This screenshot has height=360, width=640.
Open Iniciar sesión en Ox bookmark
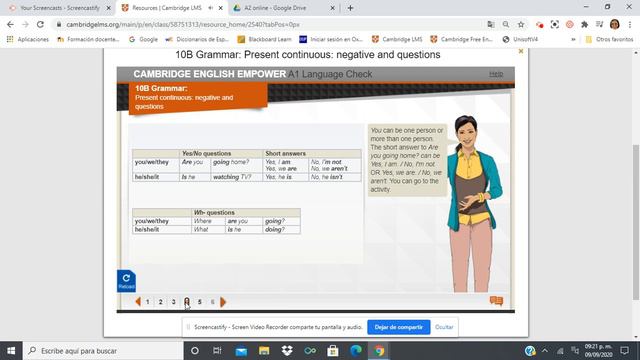[x=331, y=39]
